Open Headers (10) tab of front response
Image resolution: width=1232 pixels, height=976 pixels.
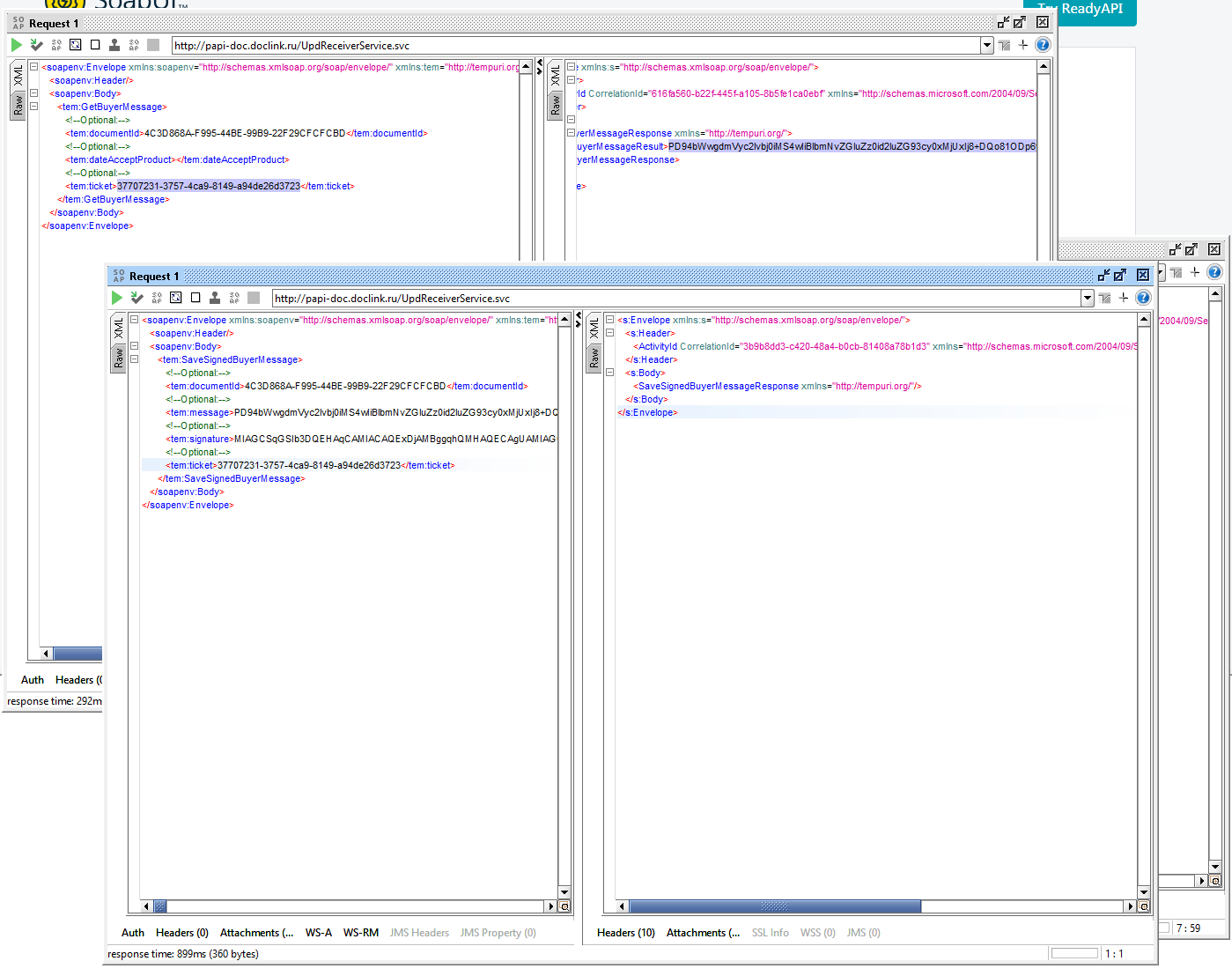626,933
